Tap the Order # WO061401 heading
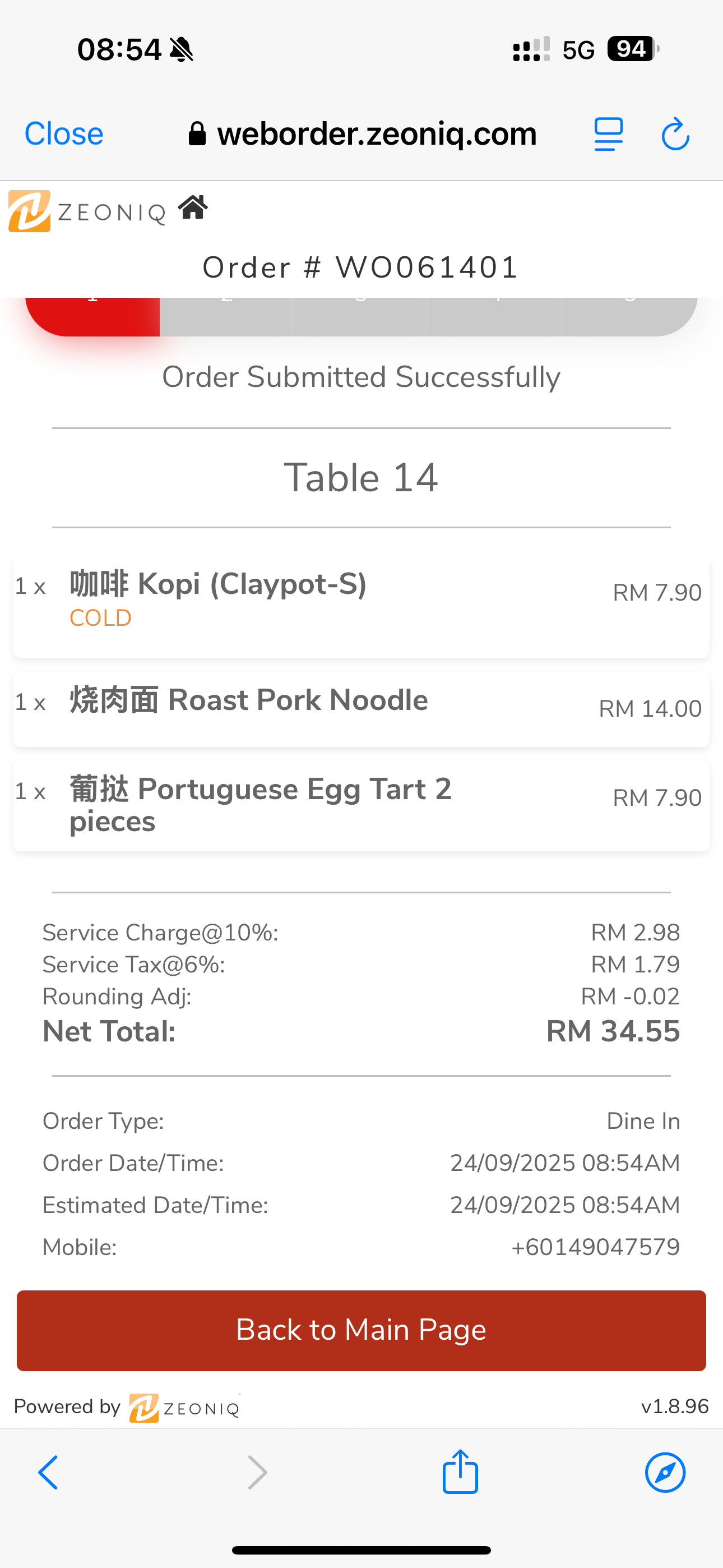 point(361,267)
